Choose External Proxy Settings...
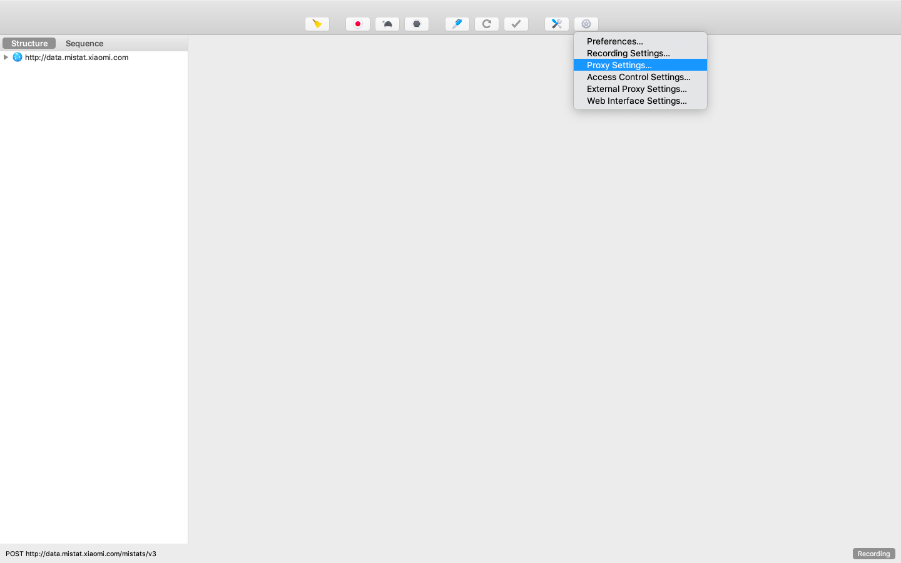Screen dimensions: 901x563 pos(640,89)
